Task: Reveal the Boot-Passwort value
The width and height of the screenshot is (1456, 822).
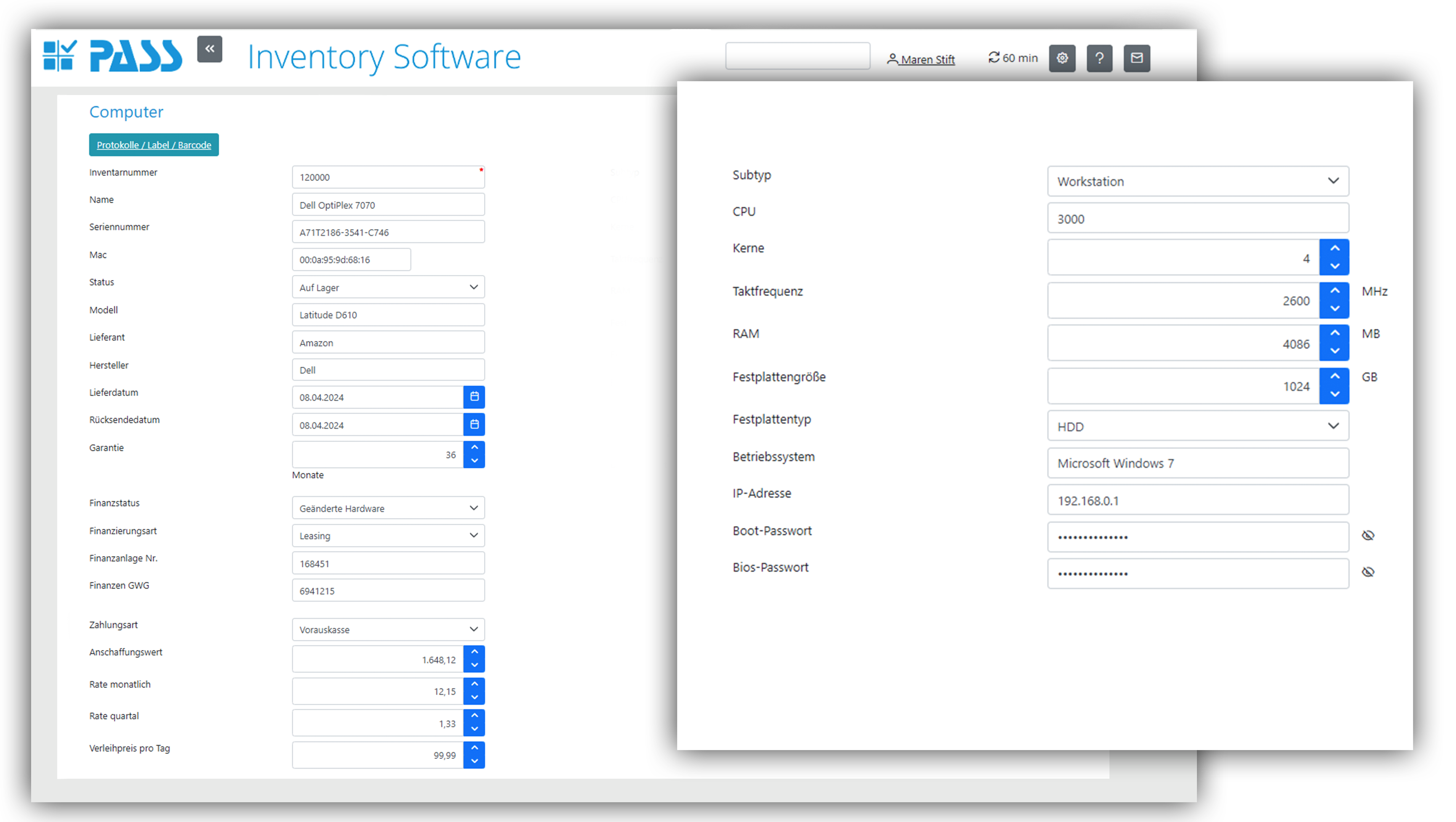Action: [x=1368, y=536]
